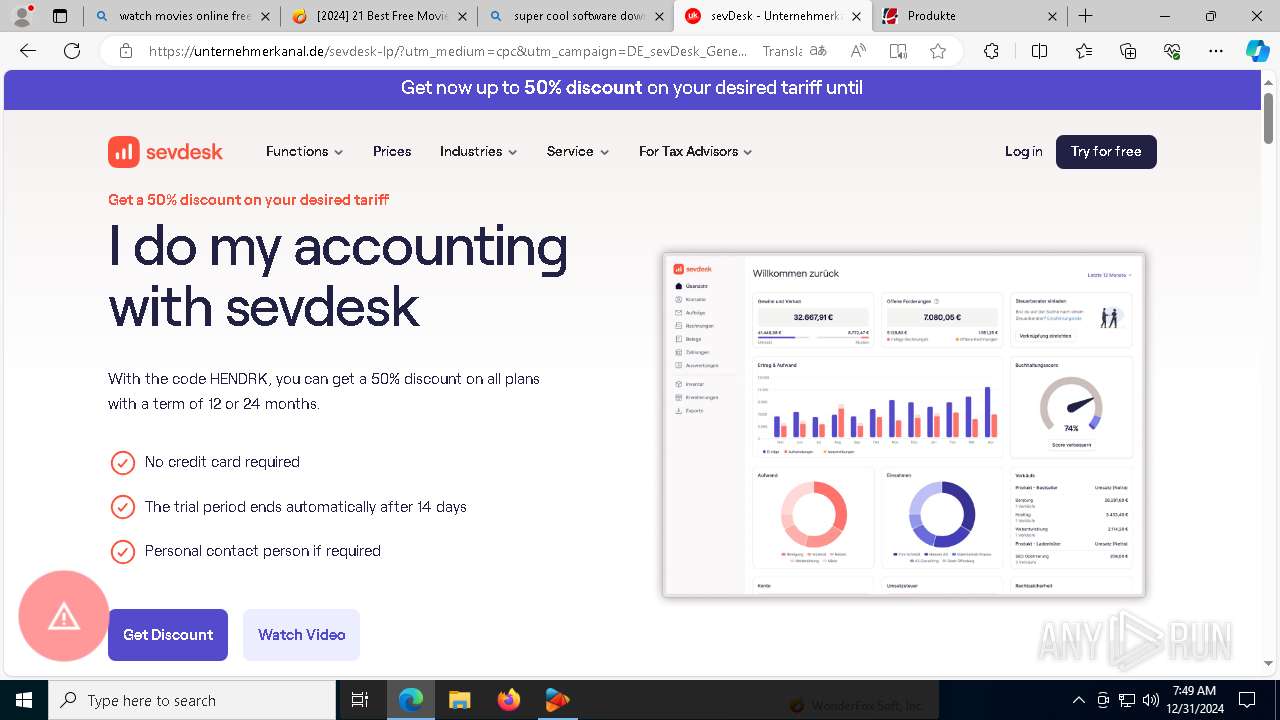
Task: Refresh the page
Action: (x=72, y=51)
